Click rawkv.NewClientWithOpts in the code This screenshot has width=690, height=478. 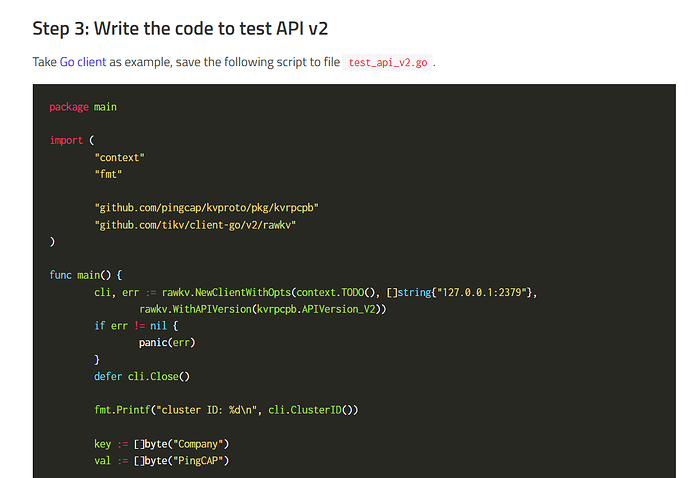click(x=226, y=292)
